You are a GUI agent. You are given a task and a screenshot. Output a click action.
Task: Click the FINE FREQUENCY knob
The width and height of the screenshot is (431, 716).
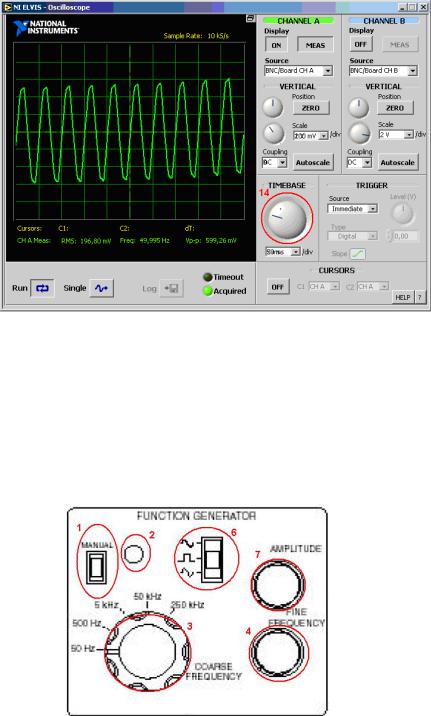click(x=279, y=652)
